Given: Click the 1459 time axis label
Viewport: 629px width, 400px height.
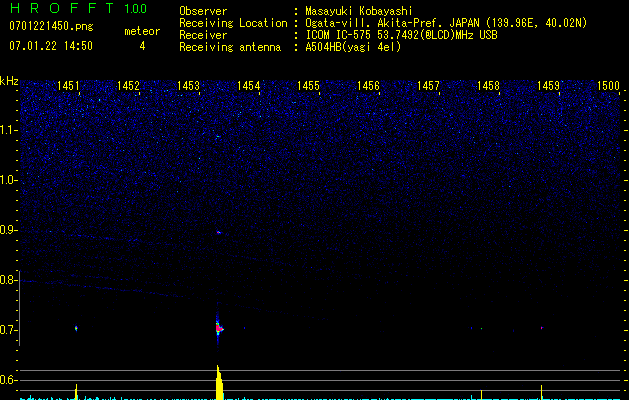Looking at the screenshot, I should 548,85.
